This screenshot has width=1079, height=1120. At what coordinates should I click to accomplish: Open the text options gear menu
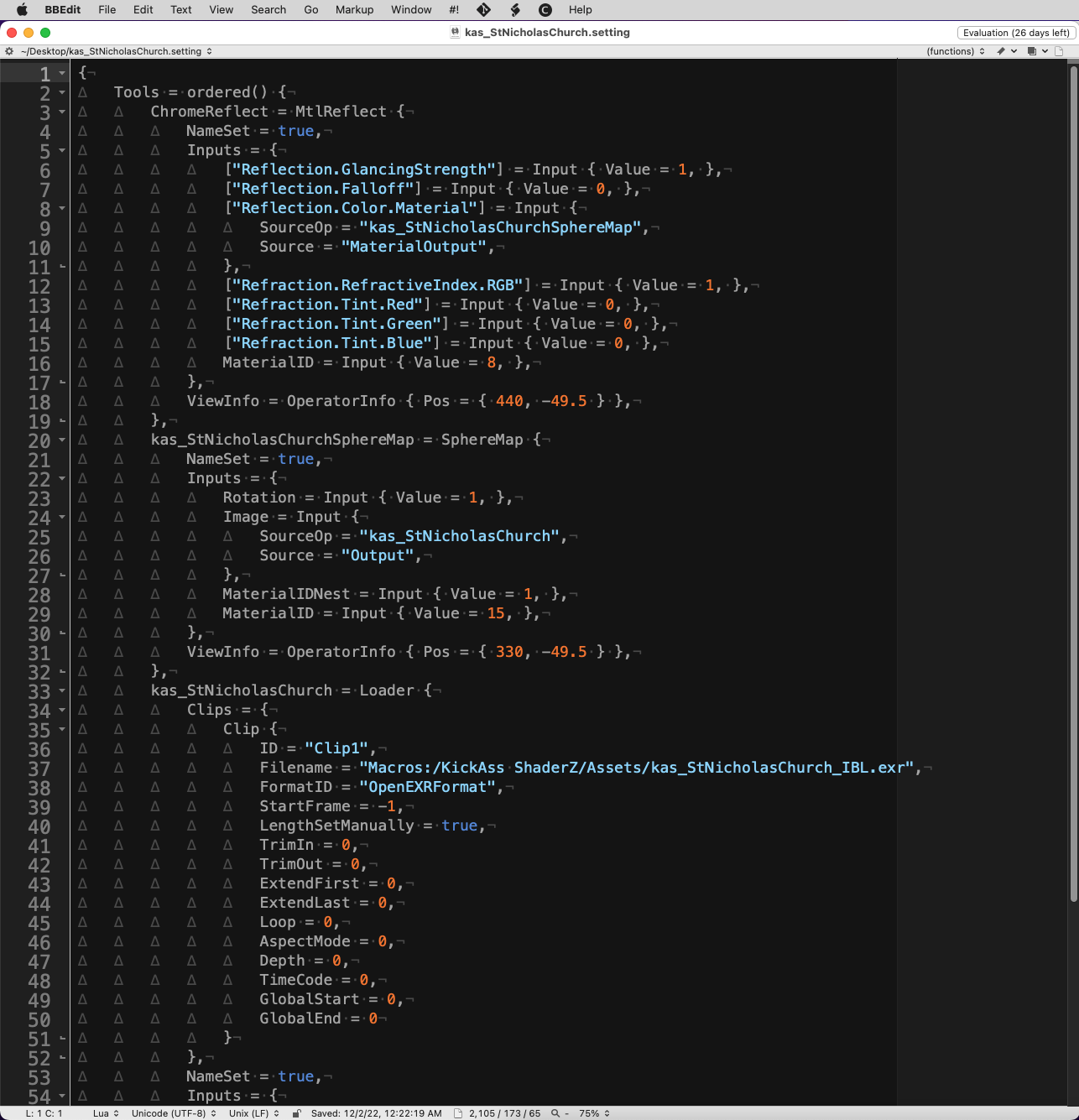pos(9,51)
